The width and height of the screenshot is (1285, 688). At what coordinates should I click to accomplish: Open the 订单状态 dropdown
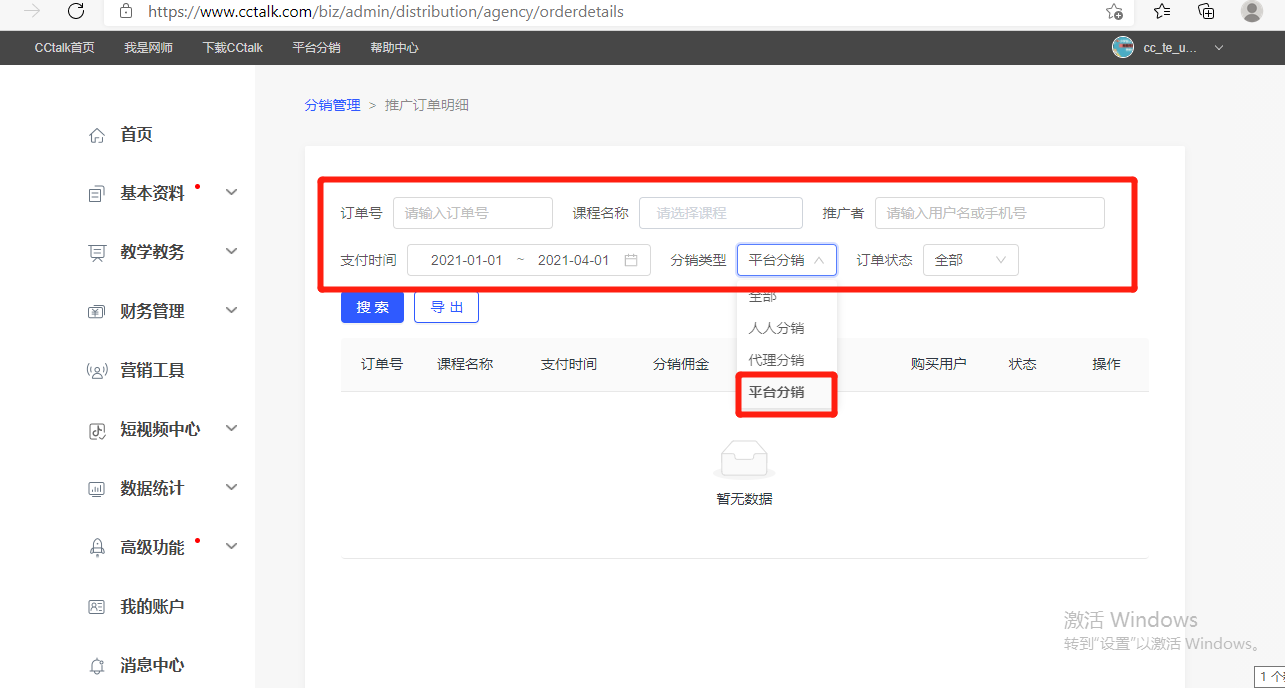[x=970, y=260]
